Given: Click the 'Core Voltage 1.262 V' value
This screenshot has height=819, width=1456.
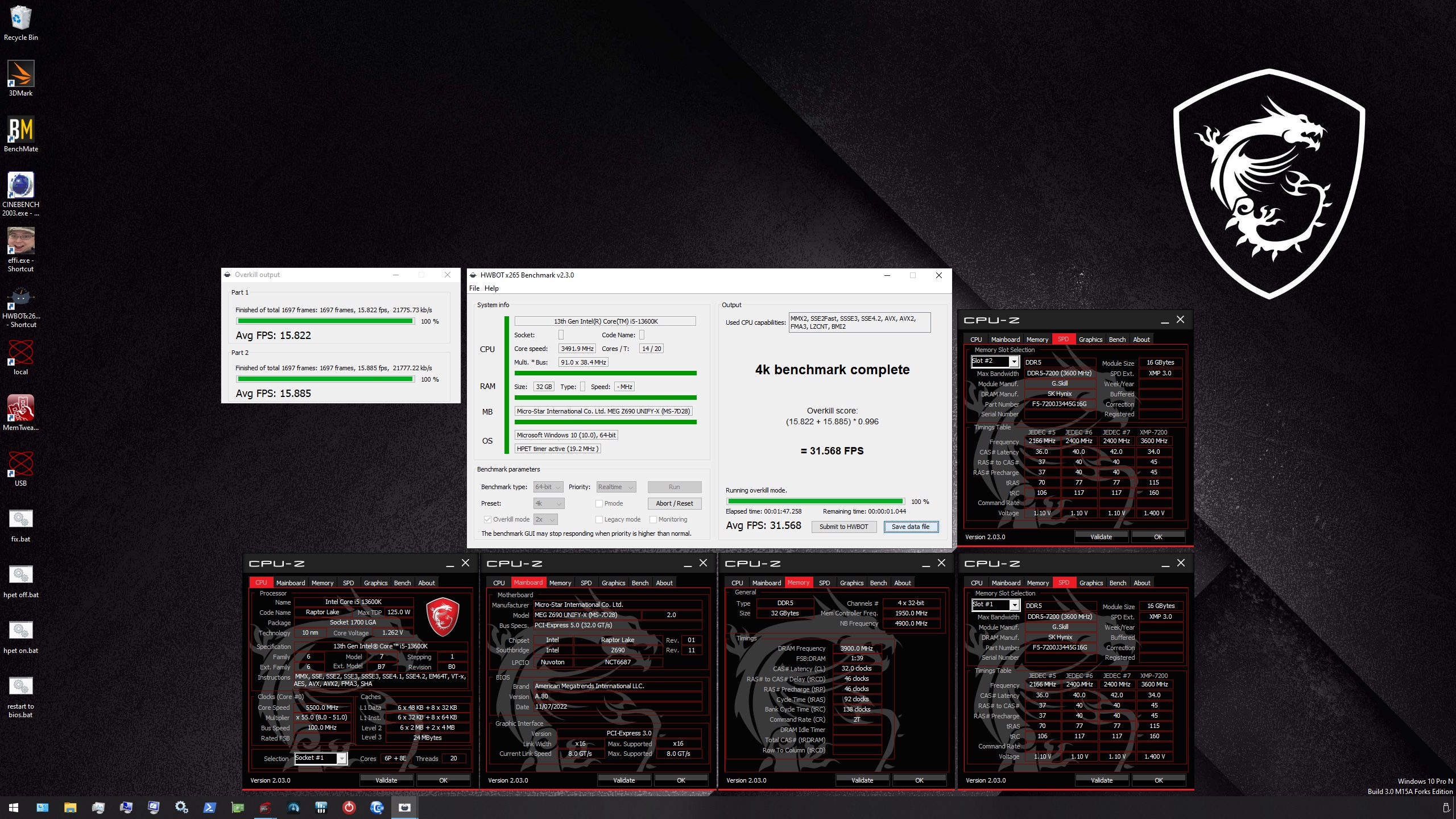Looking at the screenshot, I should [392, 632].
